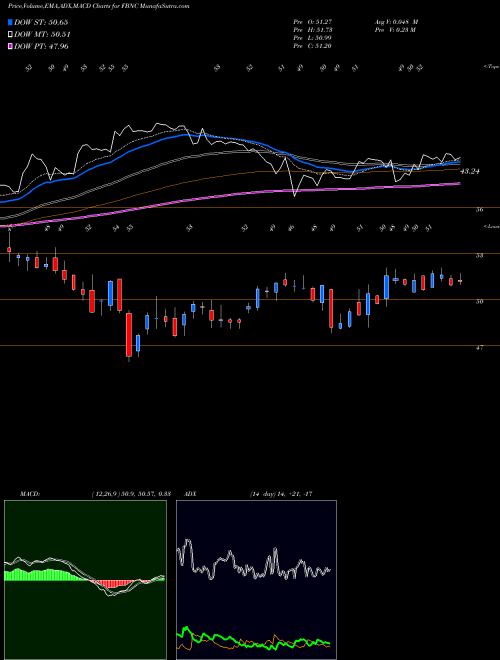
Task: Click the Pre C: 51.20 value
Action: coord(312,46)
